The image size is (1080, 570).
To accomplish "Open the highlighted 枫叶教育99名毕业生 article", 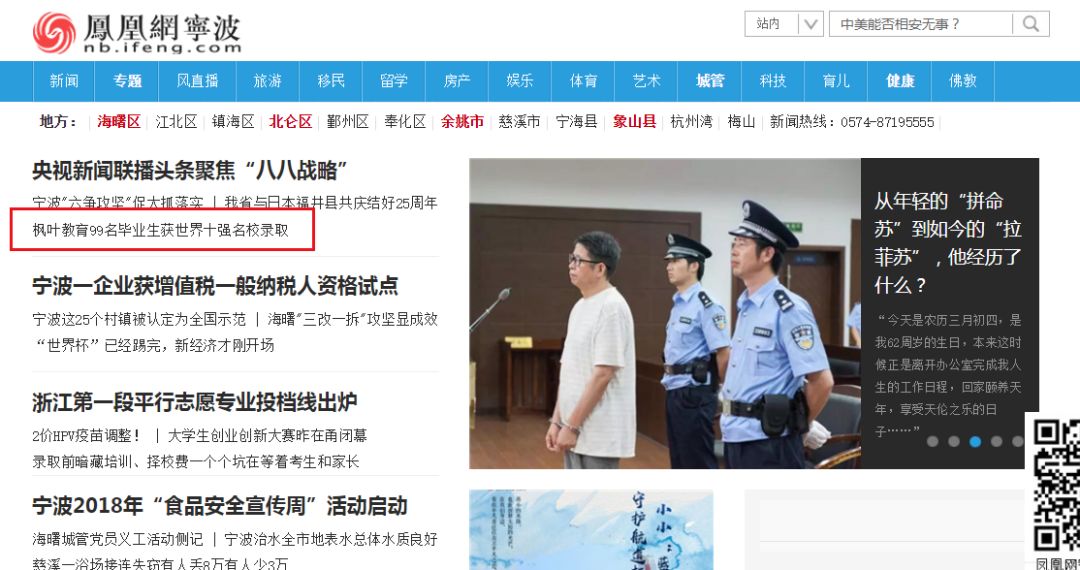I will pos(160,230).
